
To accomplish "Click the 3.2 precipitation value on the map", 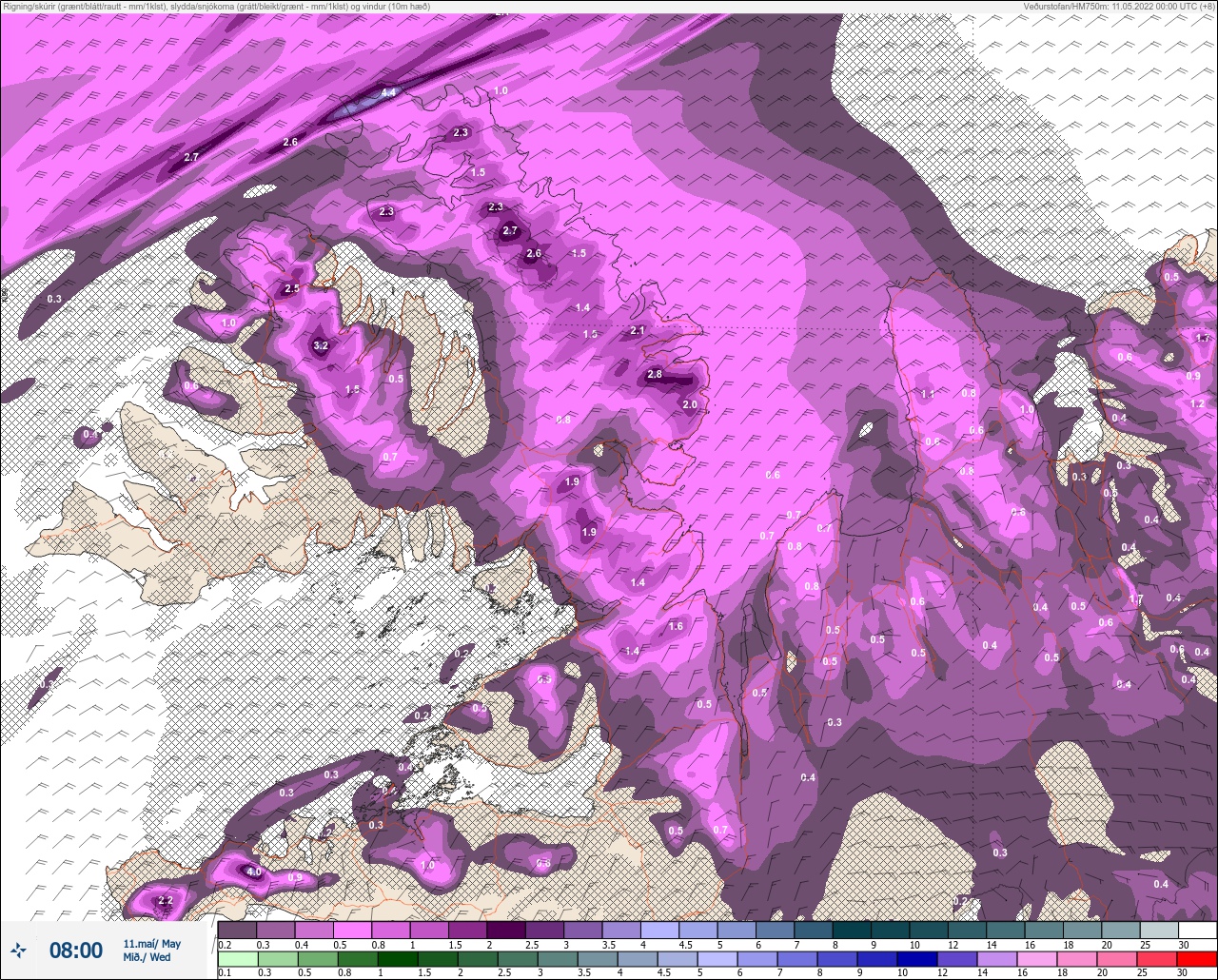I will point(321,345).
